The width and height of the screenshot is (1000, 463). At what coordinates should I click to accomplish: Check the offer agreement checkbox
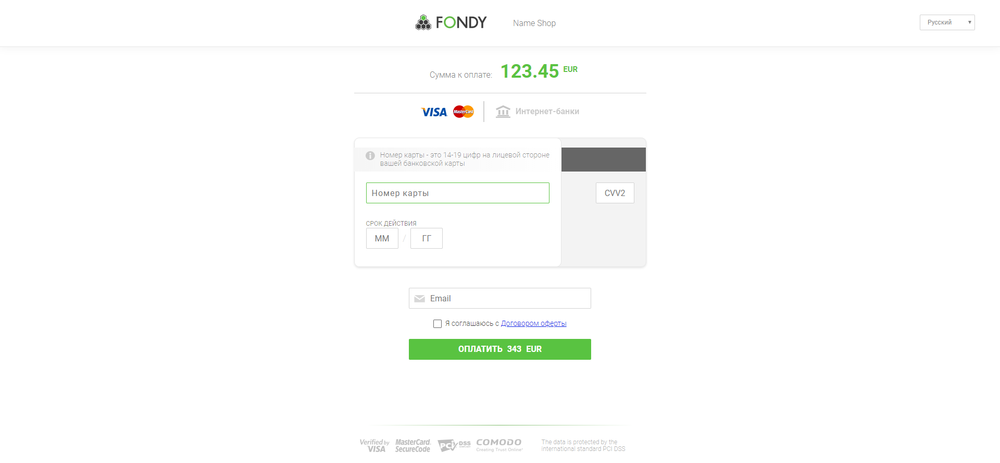coord(438,323)
